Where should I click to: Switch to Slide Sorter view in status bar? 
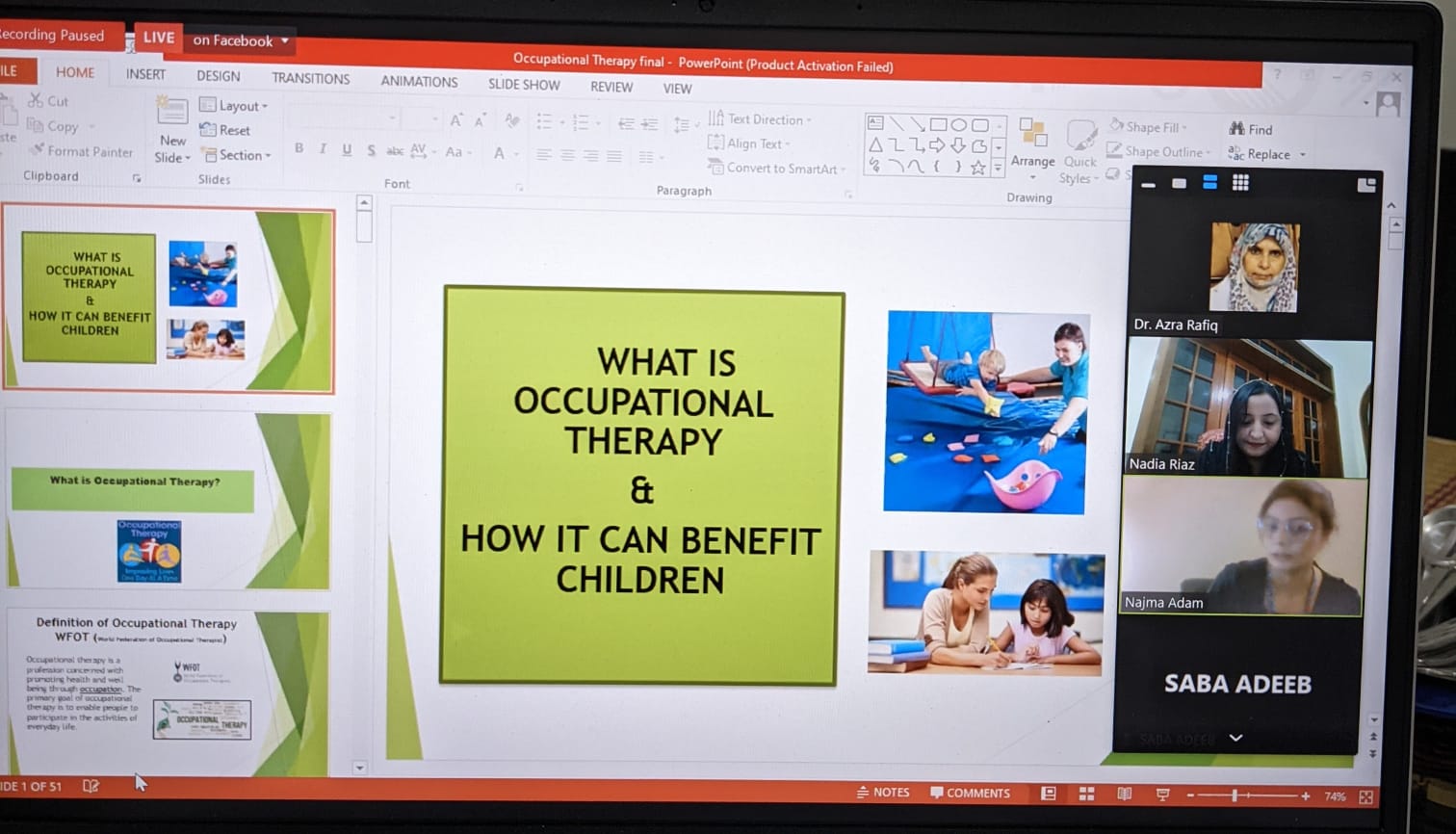[1086, 794]
